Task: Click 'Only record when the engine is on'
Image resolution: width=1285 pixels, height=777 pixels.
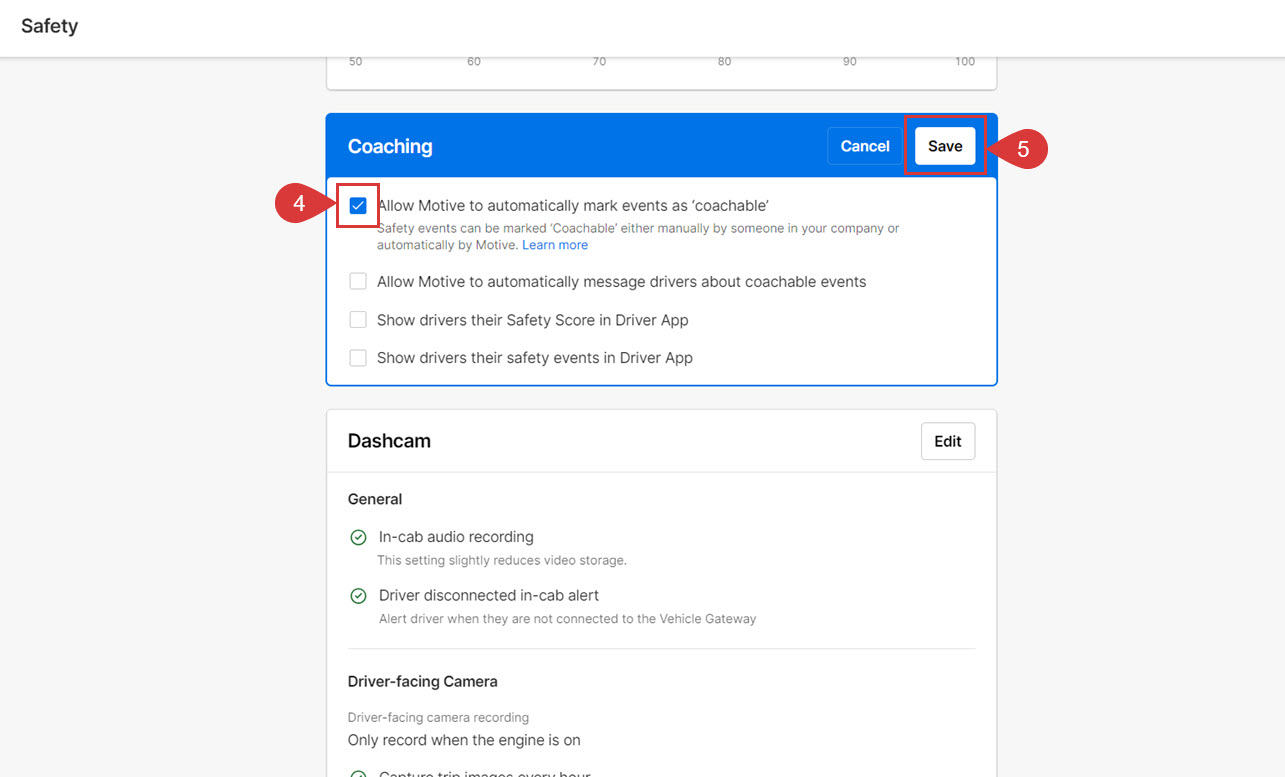Action: 464,740
